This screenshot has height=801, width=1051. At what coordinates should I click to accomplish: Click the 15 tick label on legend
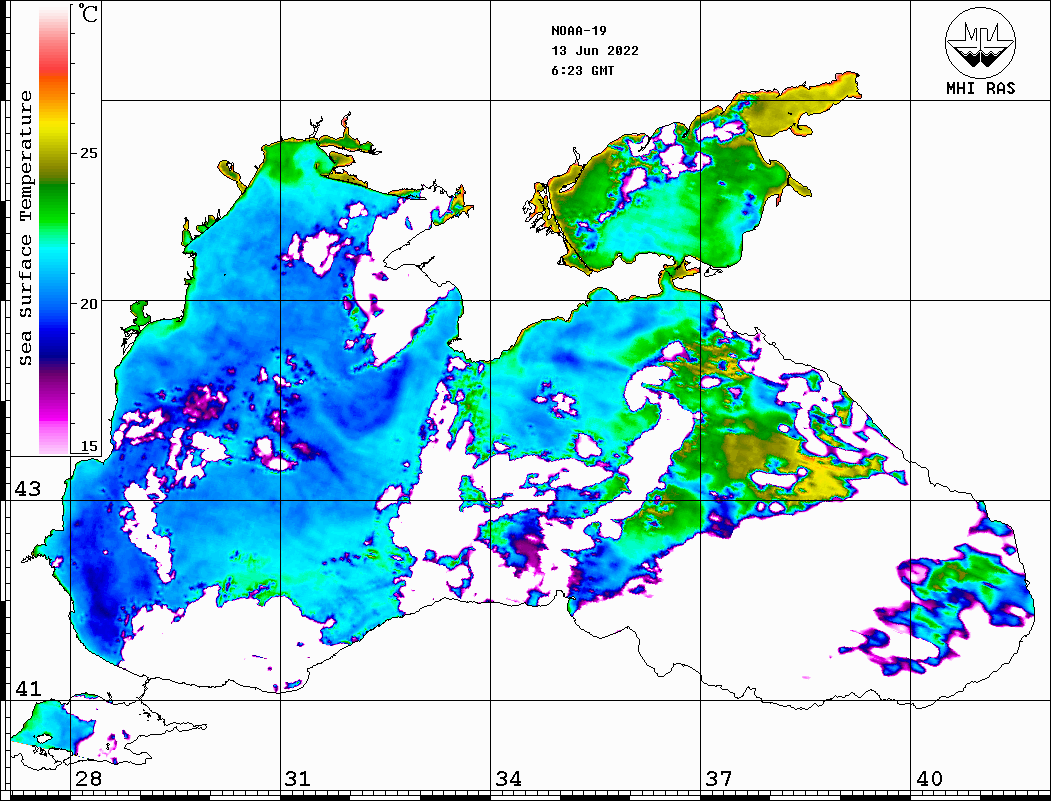point(88,446)
